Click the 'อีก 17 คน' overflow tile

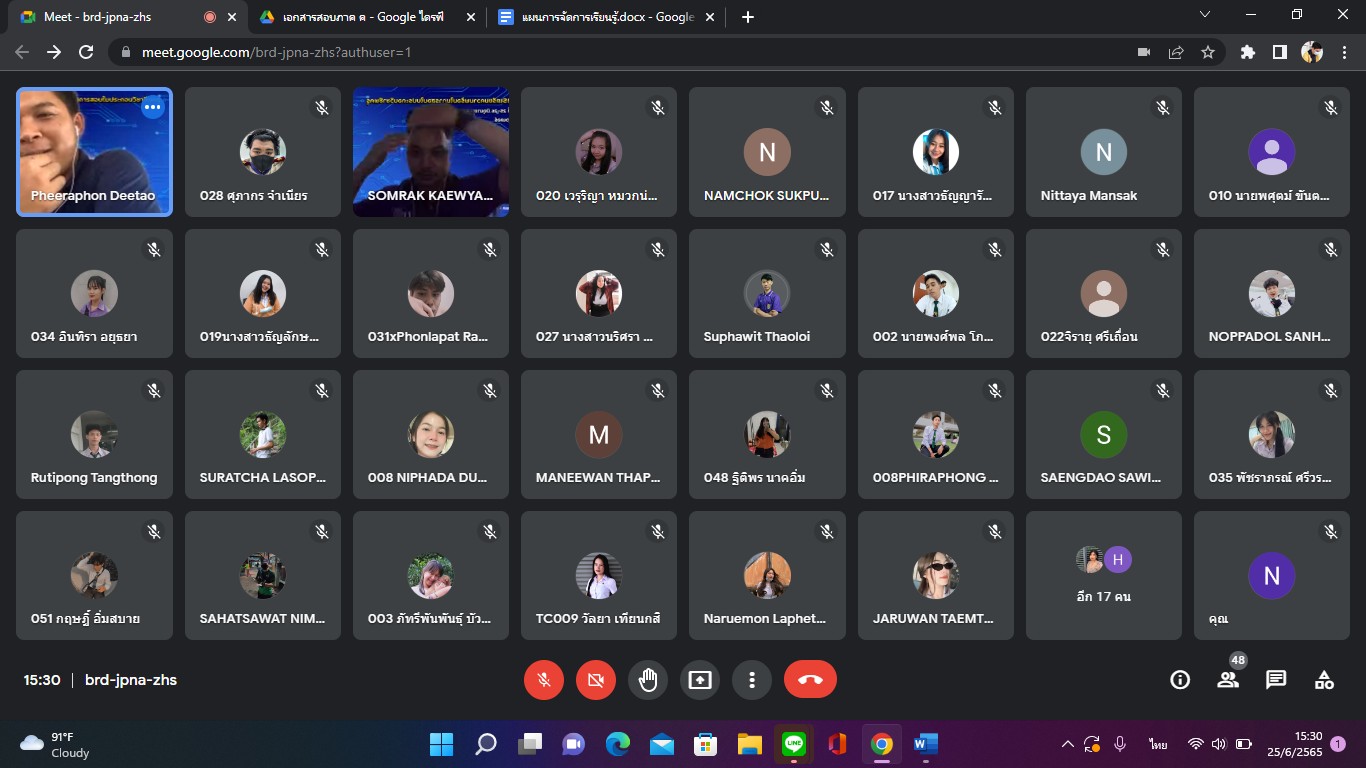[1104, 575]
